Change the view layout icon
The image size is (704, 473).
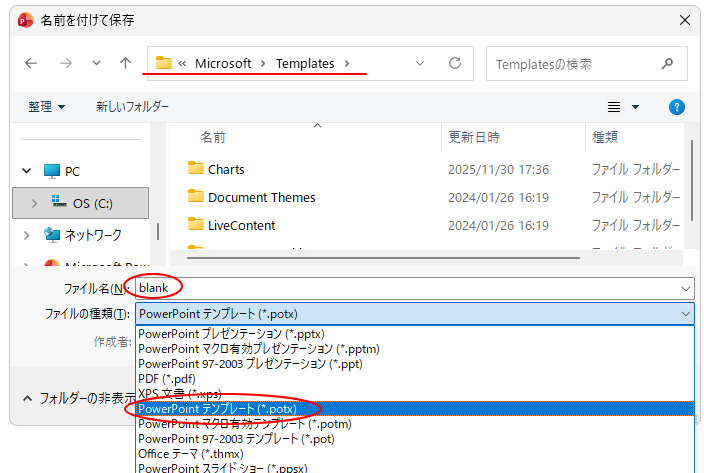point(615,107)
